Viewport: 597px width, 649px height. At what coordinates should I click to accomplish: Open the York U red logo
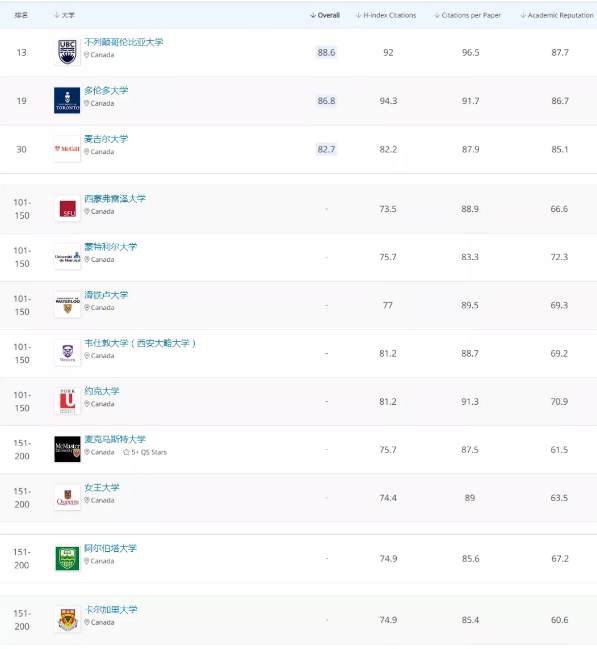pos(67,401)
